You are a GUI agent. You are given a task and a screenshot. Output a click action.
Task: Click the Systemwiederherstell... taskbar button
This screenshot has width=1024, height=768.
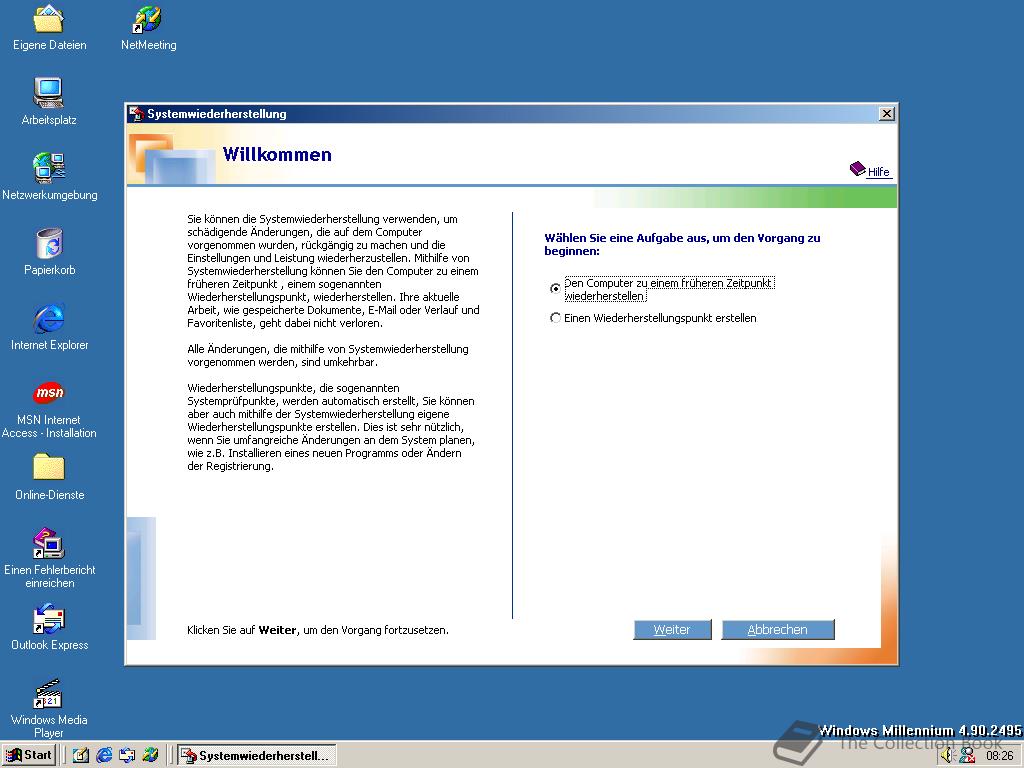point(257,756)
